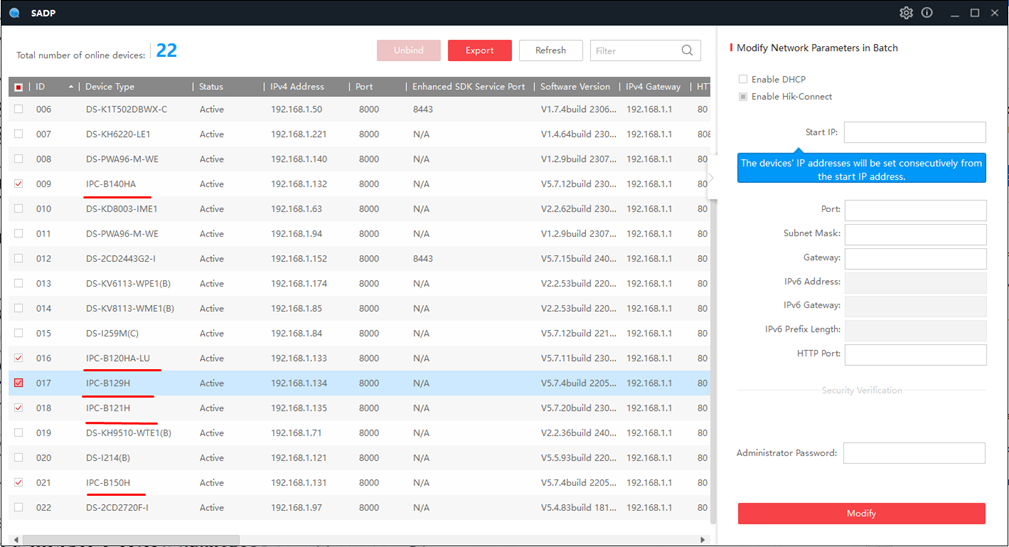Click IP address 192.168.1.134
Image resolution: width=1009 pixels, height=547 pixels.
(x=299, y=383)
